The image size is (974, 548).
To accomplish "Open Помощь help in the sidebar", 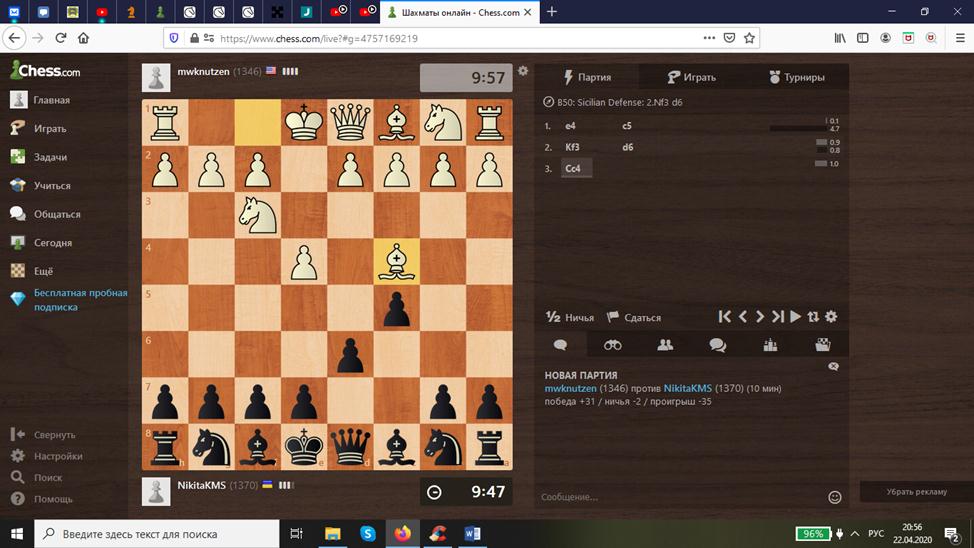I will tap(42, 499).
